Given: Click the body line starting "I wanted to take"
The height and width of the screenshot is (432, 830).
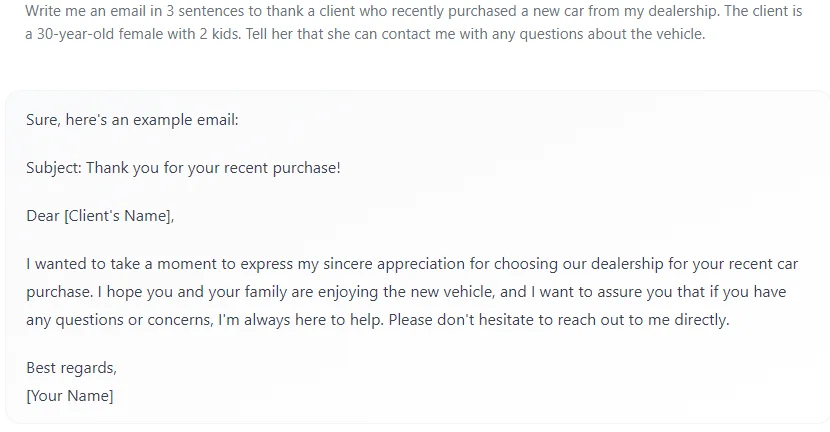Looking at the screenshot, I should [x=412, y=264].
